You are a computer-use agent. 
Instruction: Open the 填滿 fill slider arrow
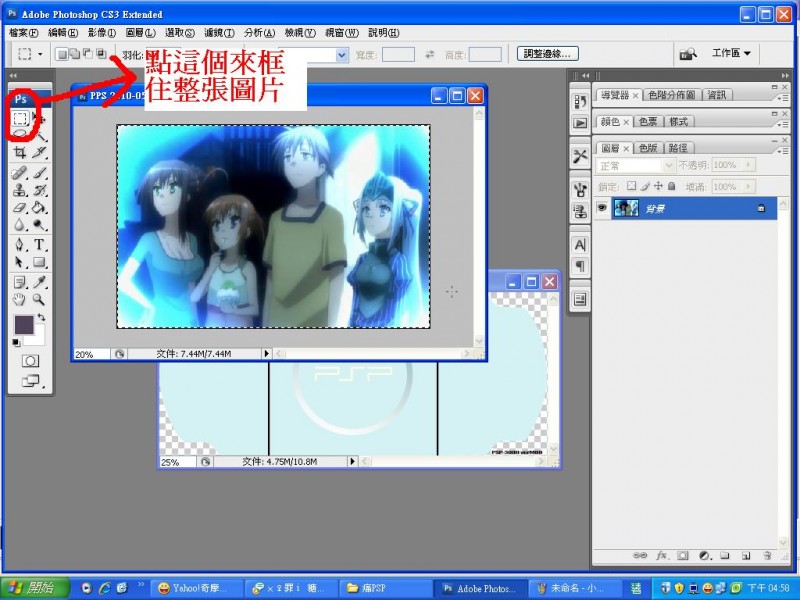click(748, 187)
